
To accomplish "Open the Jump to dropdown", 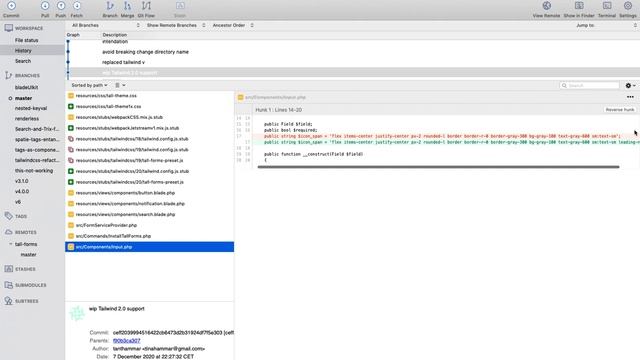I will tap(606, 25).
